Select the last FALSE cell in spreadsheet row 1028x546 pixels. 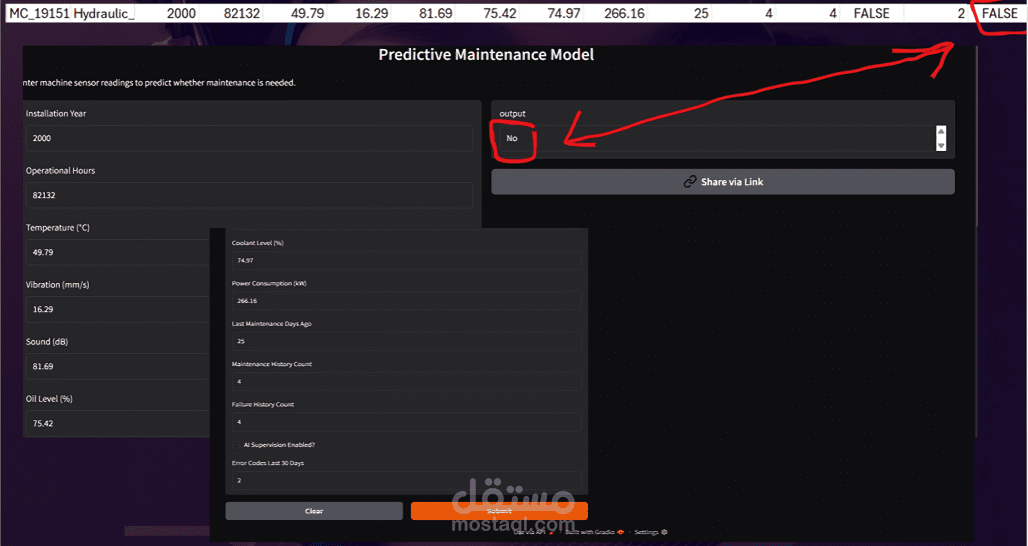click(999, 13)
